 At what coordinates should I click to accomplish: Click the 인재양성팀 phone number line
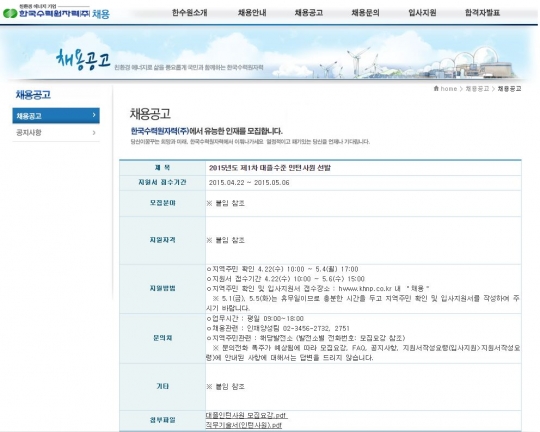point(278,328)
